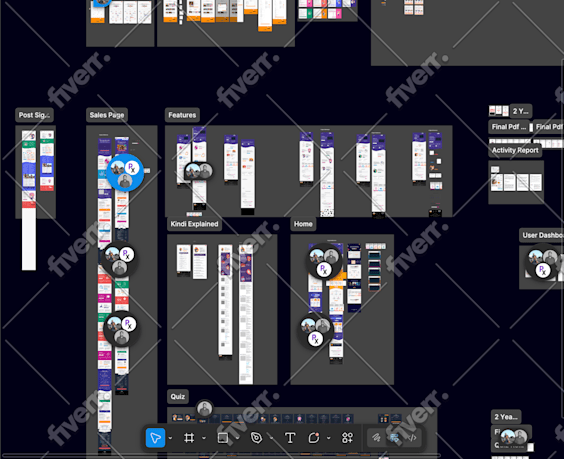
Task: Open Frame tool options dropdown arrow
Action: click(x=204, y=438)
